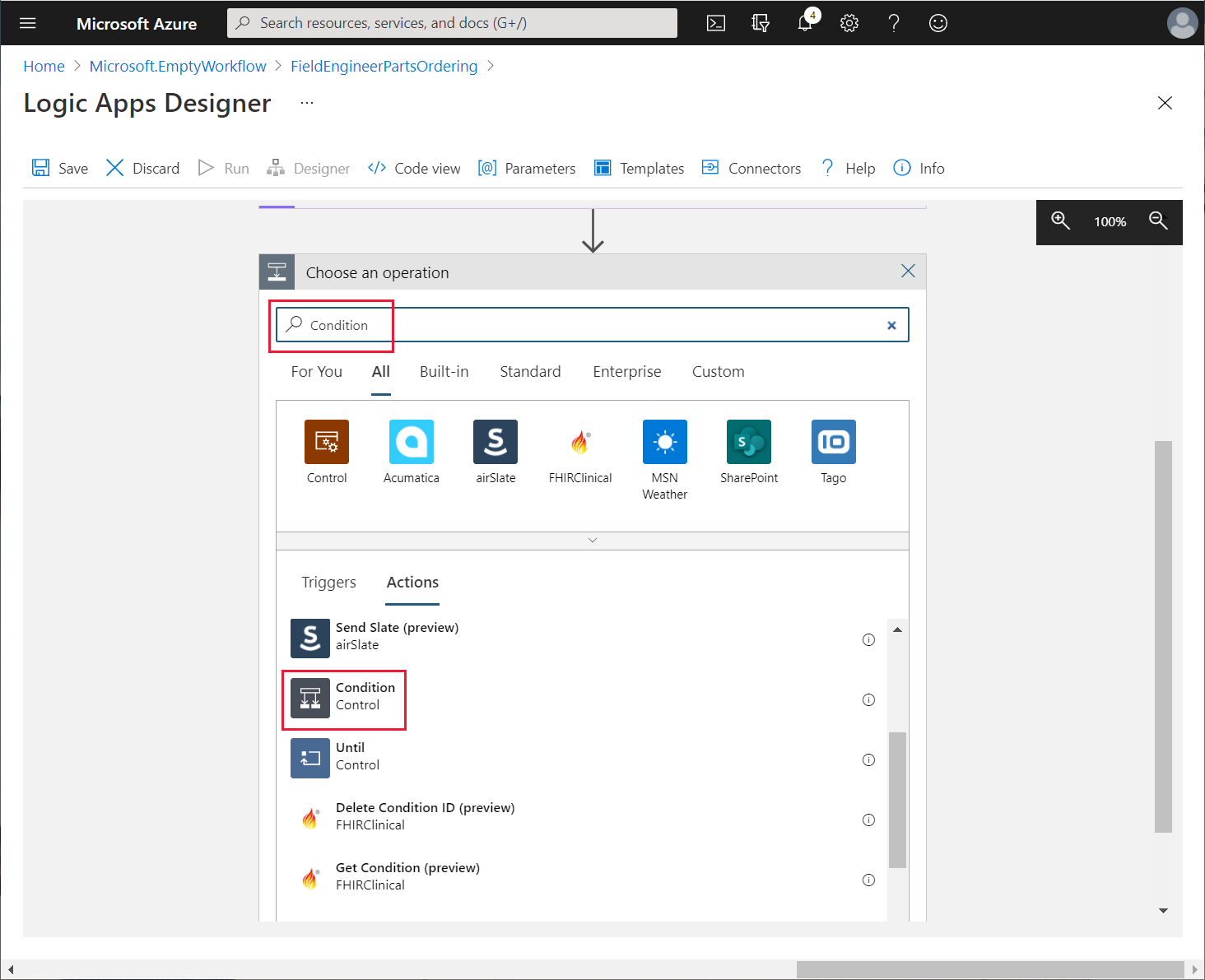Screen dimensions: 1205x980
Task: Switch to the Enterprise tab
Action: [x=627, y=371]
